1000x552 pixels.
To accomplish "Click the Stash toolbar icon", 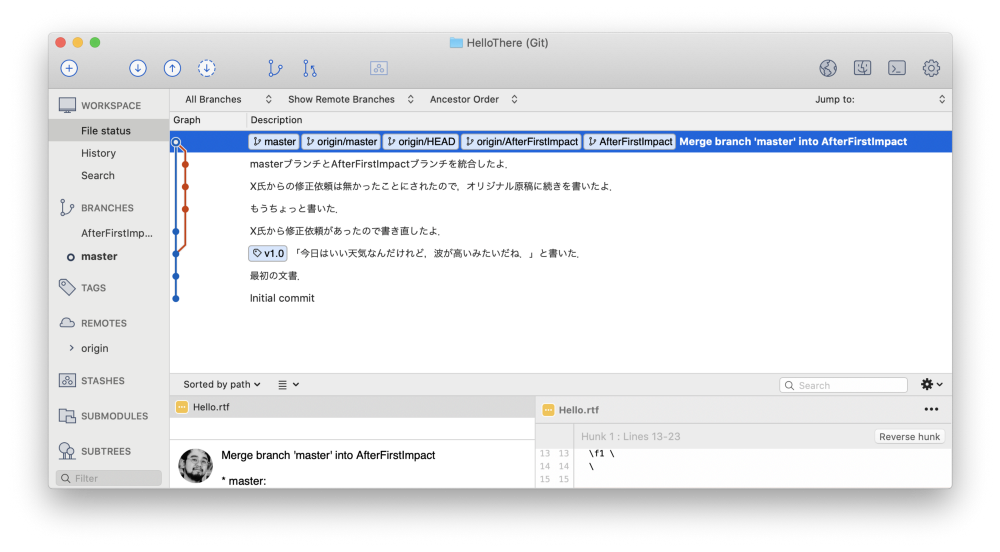I will click(x=379, y=68).
